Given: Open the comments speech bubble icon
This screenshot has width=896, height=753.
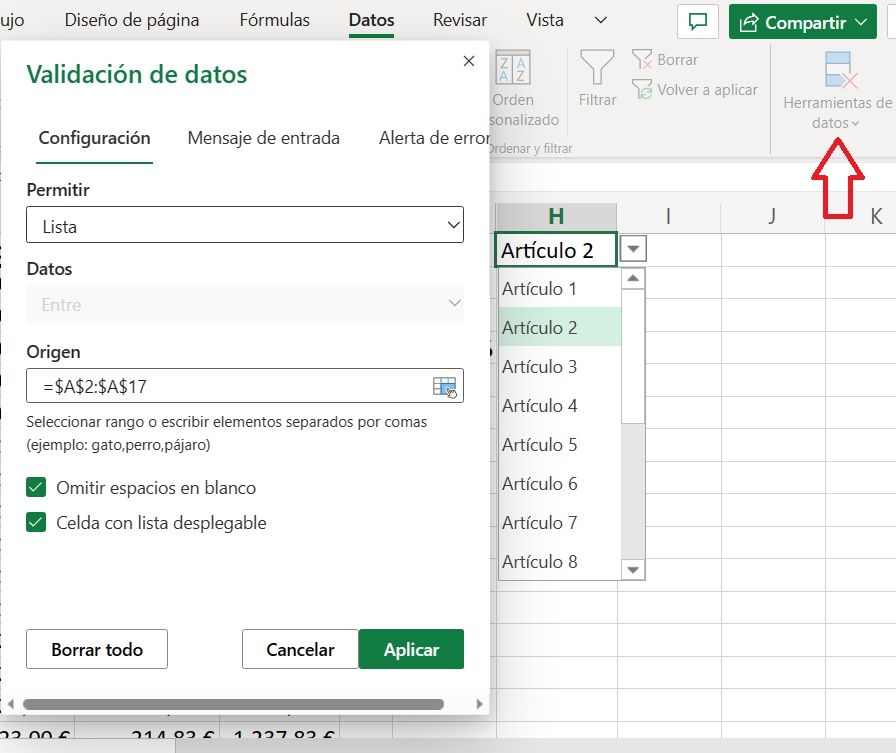Looking at the screenshot, I should click(x=697, y=21).
